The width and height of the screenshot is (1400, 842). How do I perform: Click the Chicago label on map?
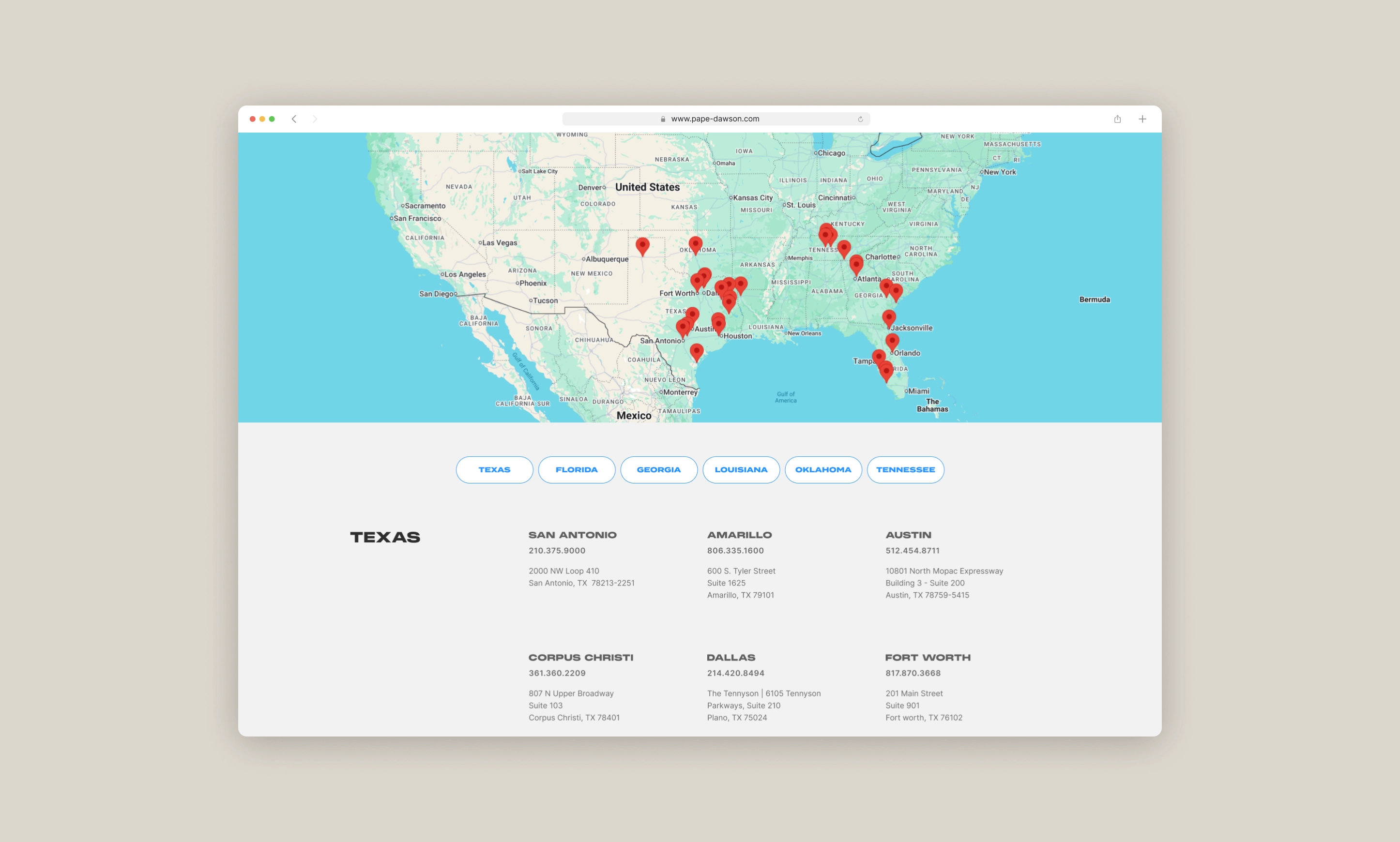(831, 153)
